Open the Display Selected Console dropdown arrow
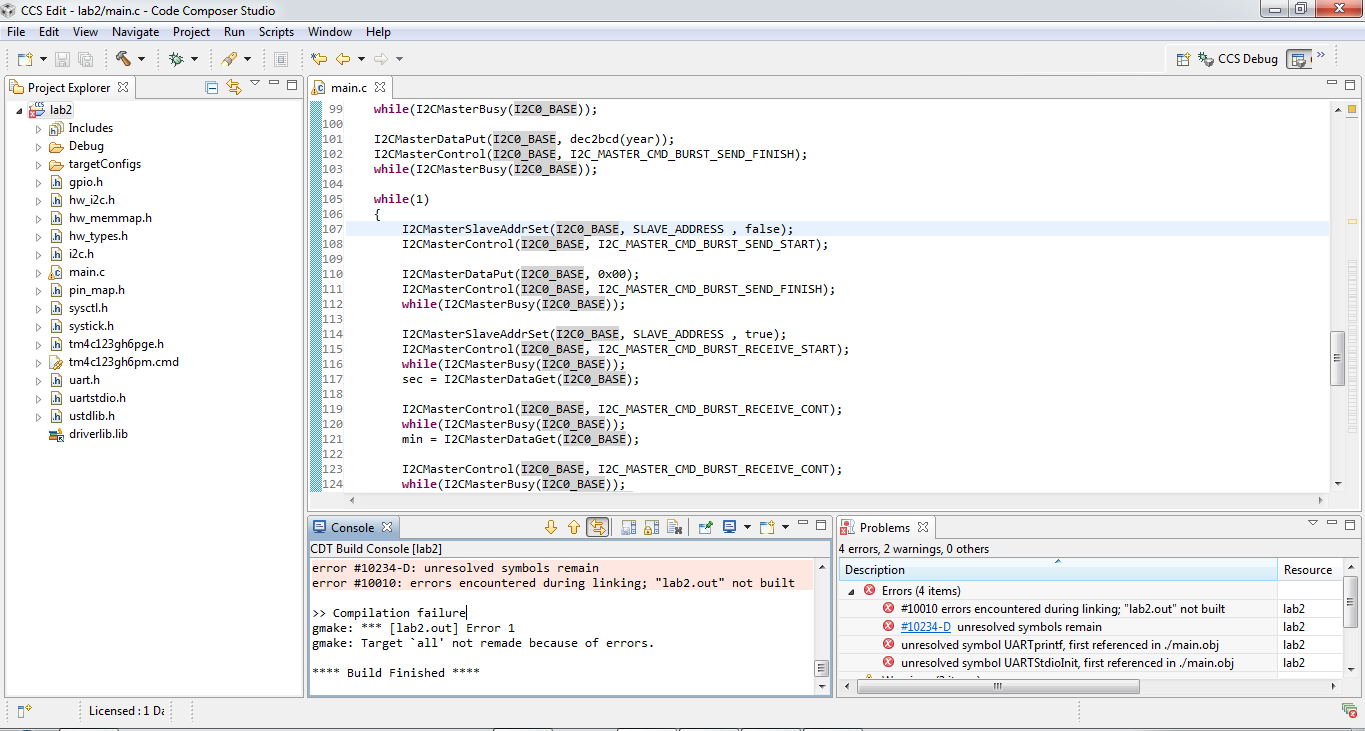 tap(746, 527)
